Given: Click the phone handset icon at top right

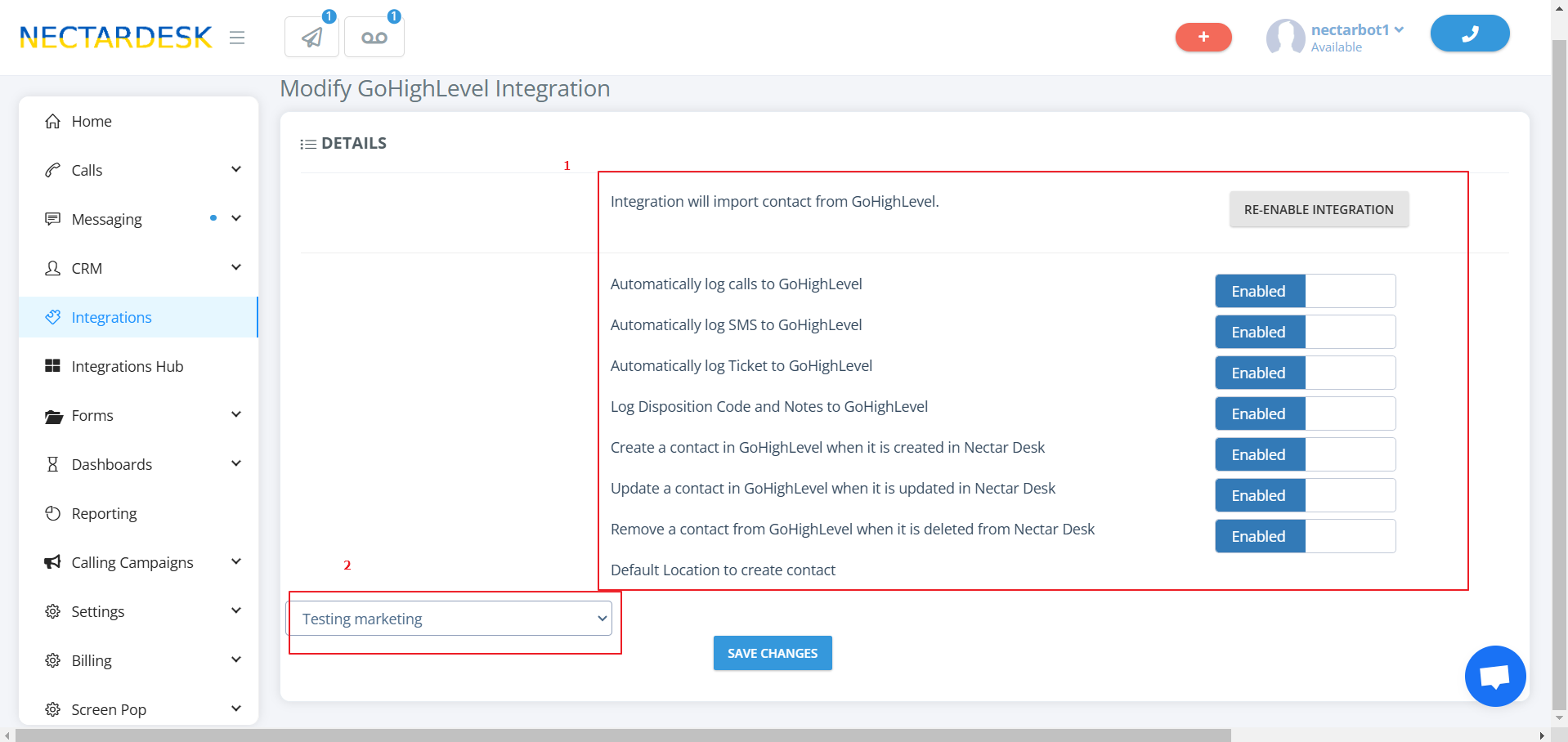Looking at the screenshot, I should tap(1469, 34).
